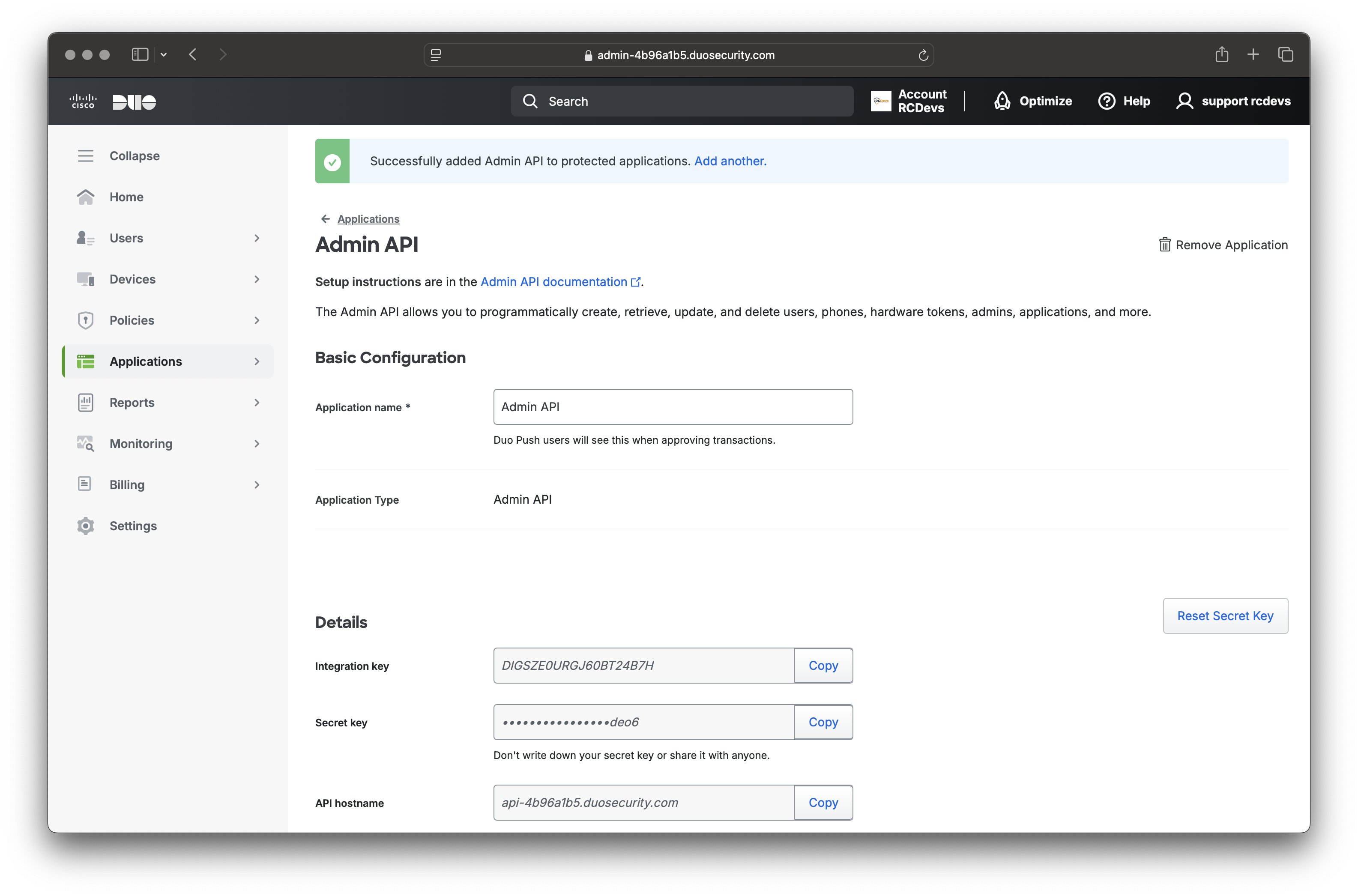Click the green success checkmark icon
This screenshot has height=896, width=1358.
point(332,162)
